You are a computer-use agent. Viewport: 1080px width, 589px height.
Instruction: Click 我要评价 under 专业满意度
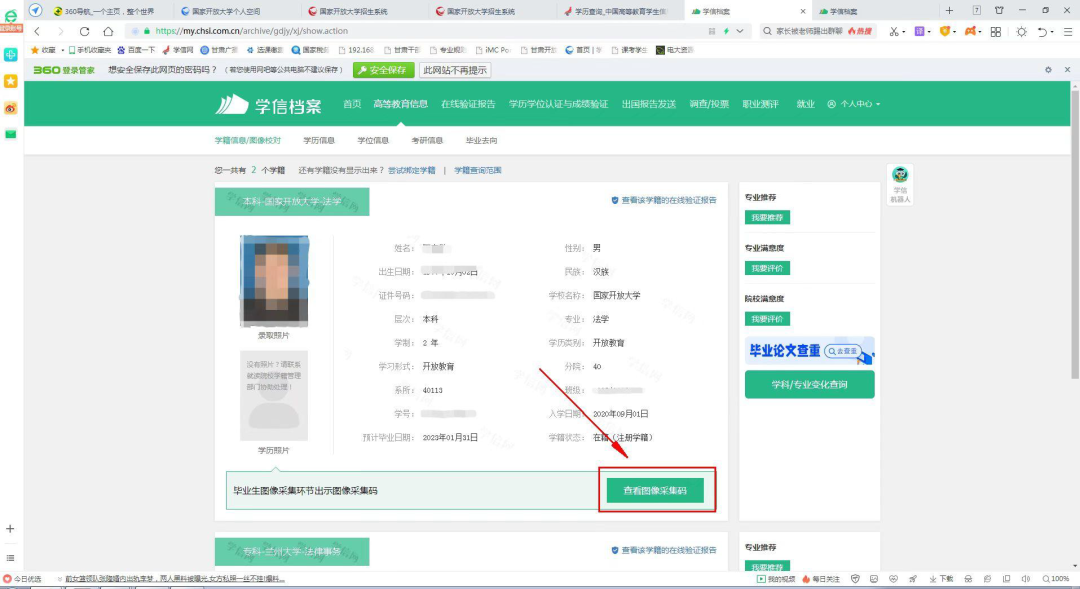coord(767,269)
